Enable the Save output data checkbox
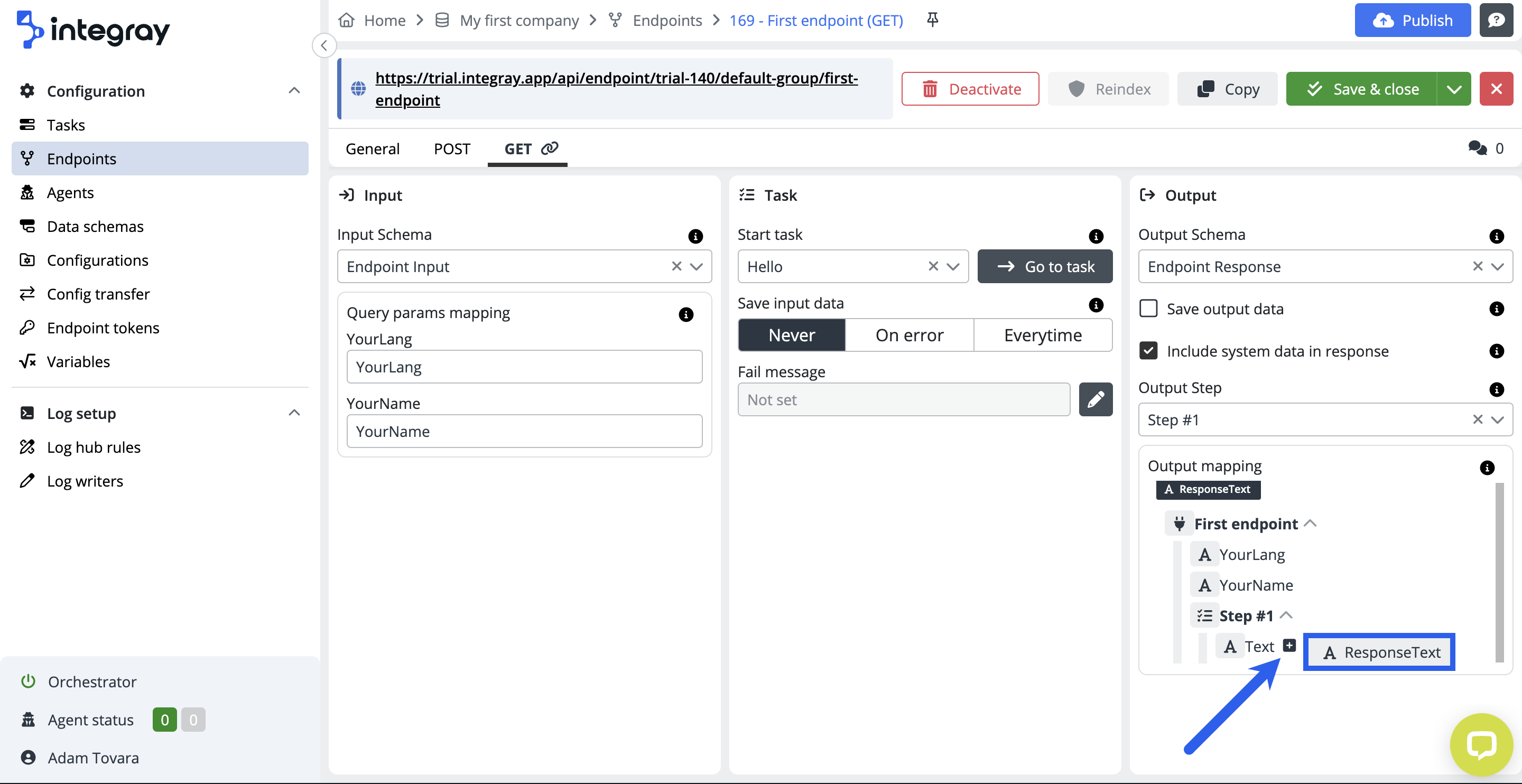1522x784 pixels. click(1148, 309)
